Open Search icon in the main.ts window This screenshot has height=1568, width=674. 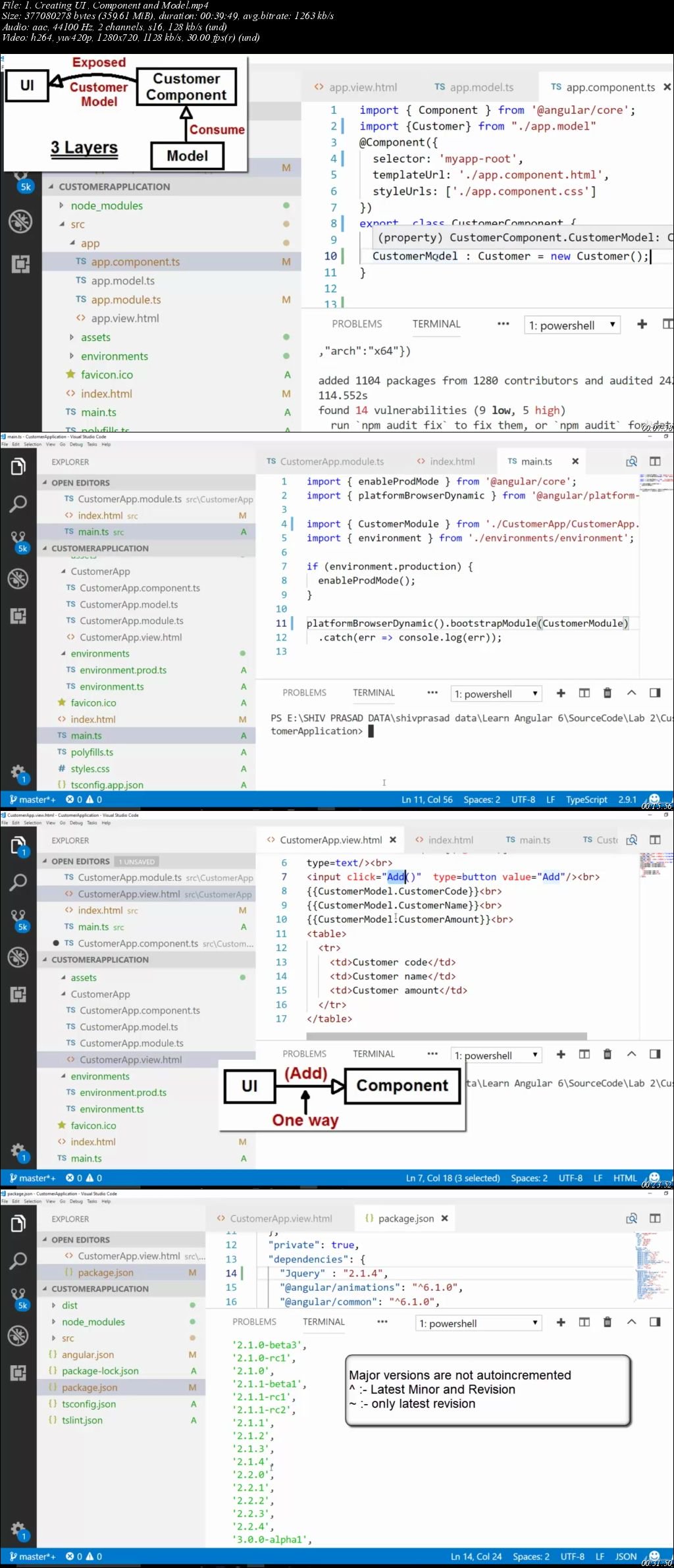pos(18,504)
